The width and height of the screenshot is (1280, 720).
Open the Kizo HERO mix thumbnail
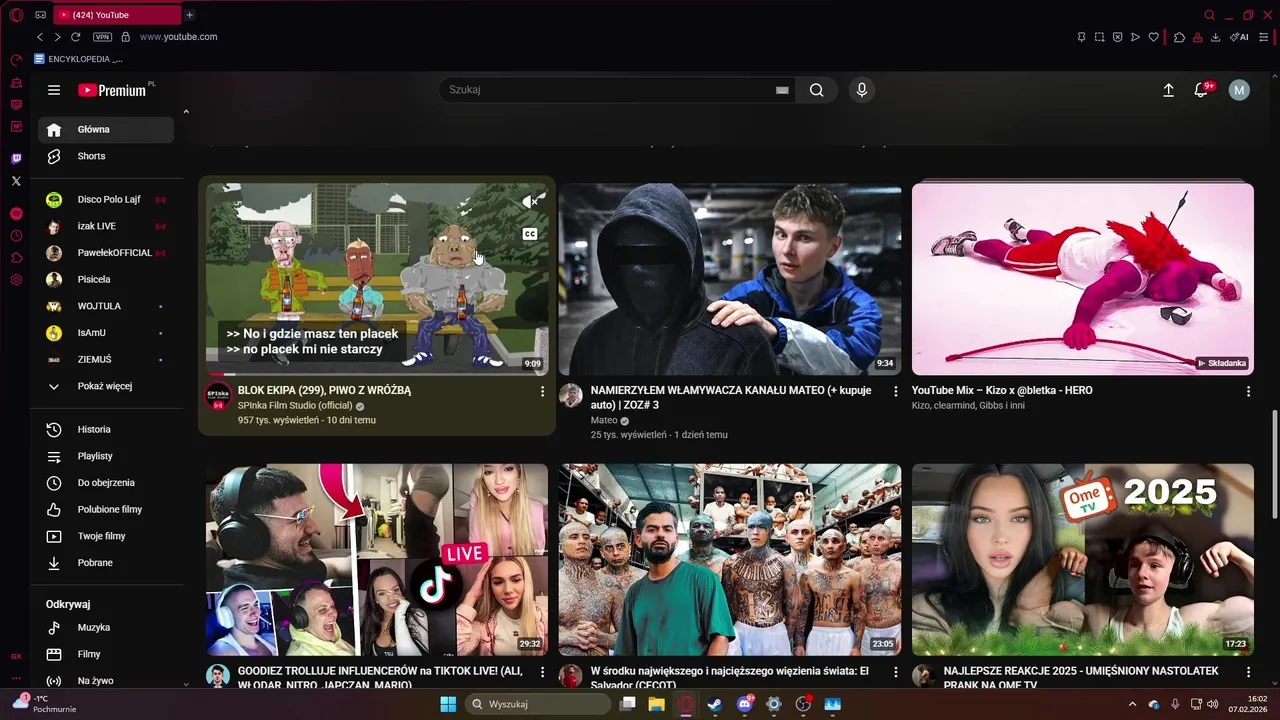coord(1082,279)
